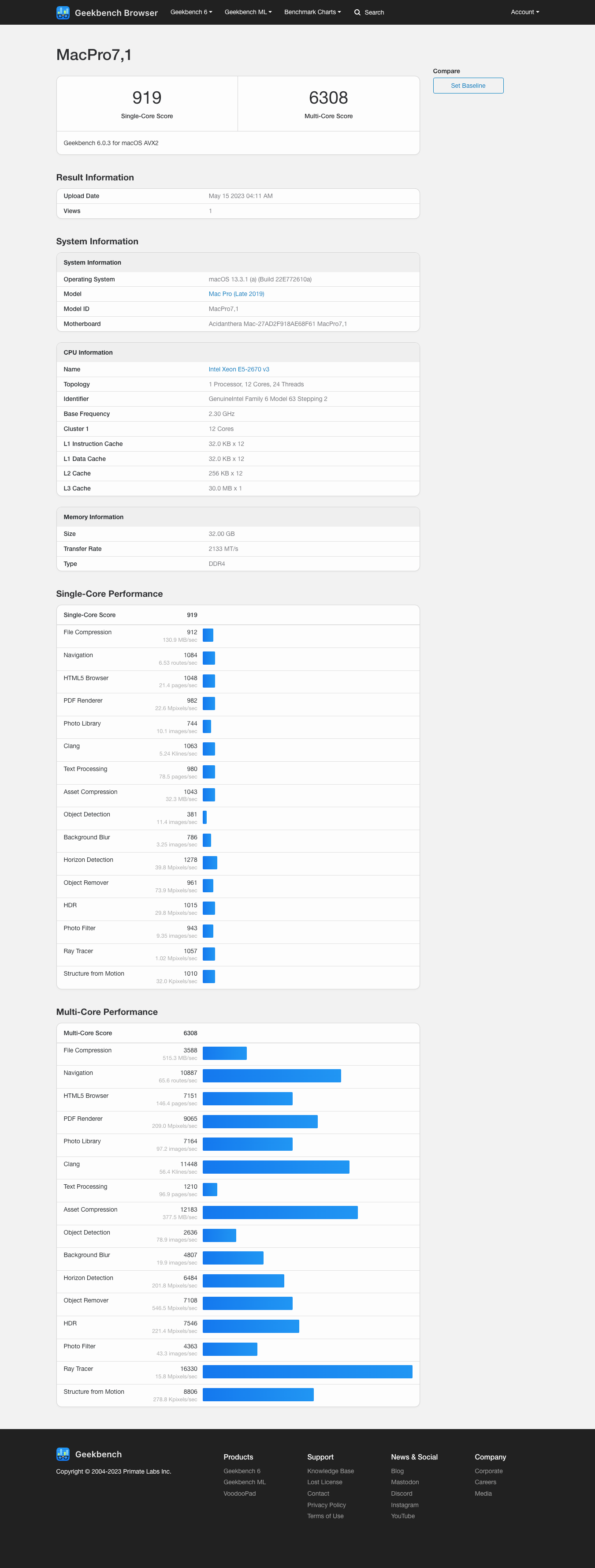
Task: Select the 6308 Multi-Core Score value
Action: [x=328, y=97]
